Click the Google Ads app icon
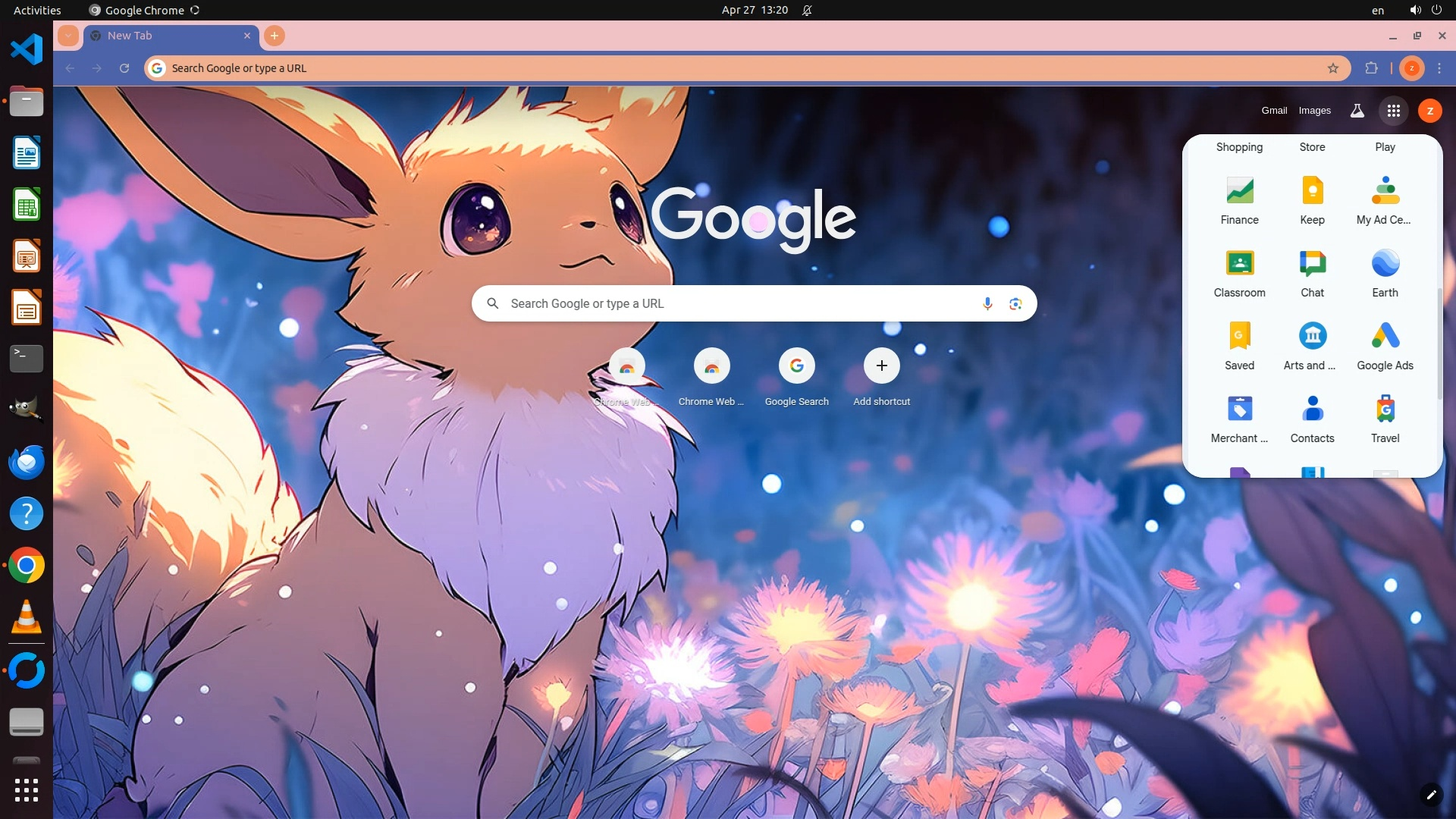1456x819 pixels. [x=1385, y=345]
